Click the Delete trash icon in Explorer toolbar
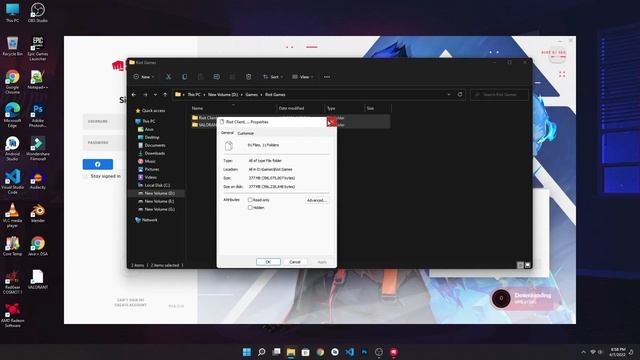Screen dimensions: 640x360 (x=249, y=77)
